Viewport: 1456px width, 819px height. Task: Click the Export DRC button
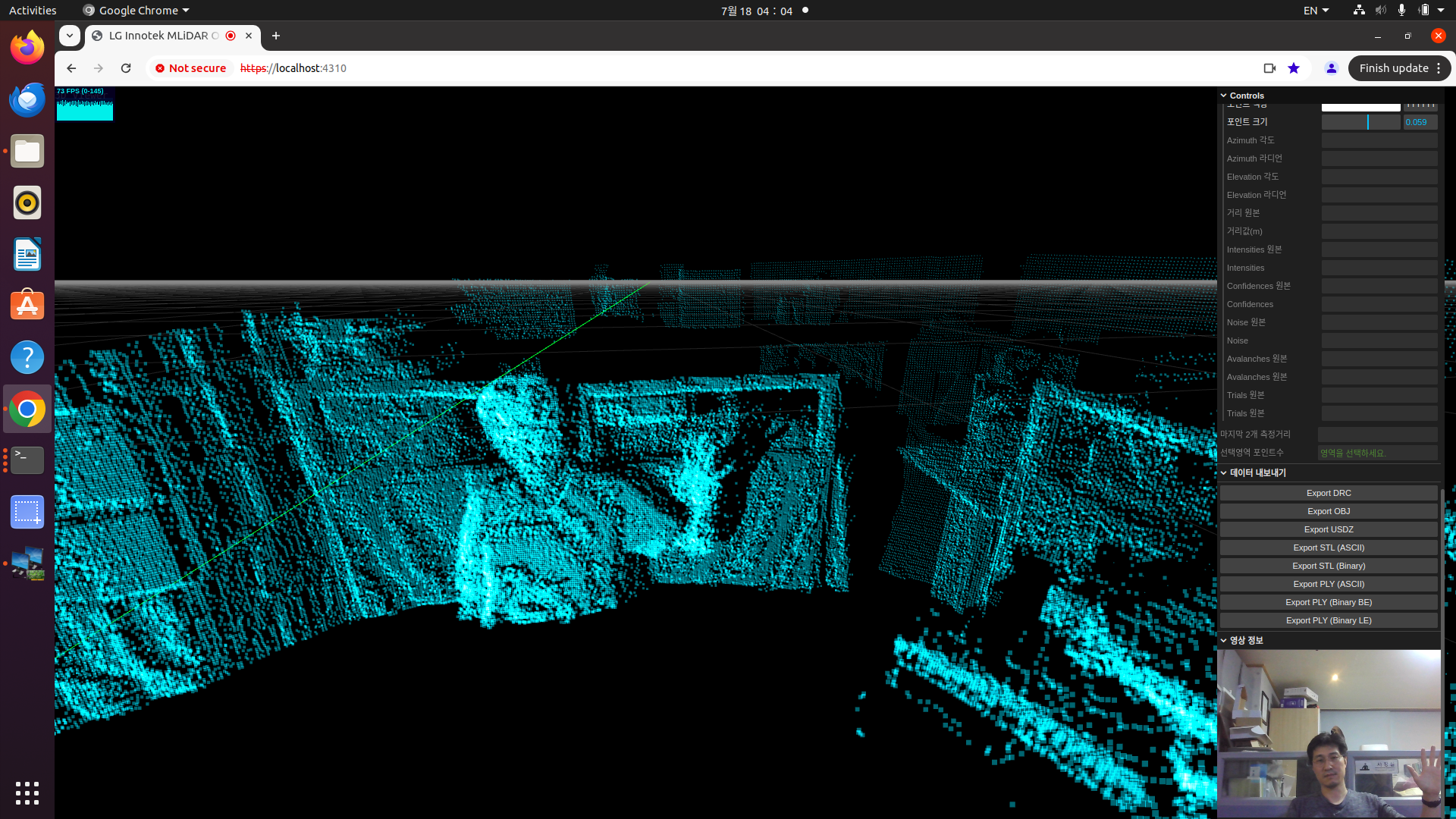point(1328,492)
